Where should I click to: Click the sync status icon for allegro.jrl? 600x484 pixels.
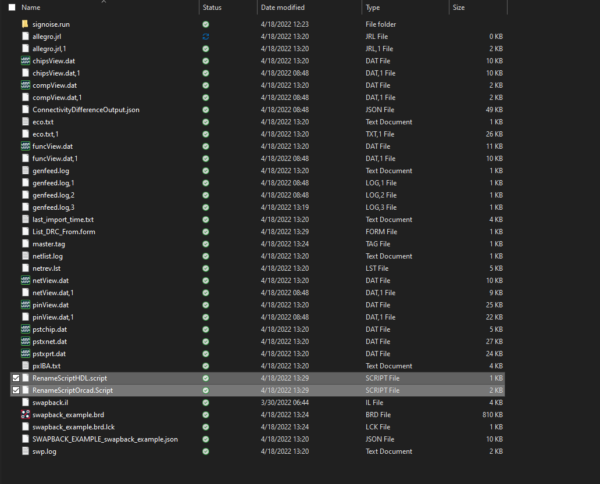[205, 36]
